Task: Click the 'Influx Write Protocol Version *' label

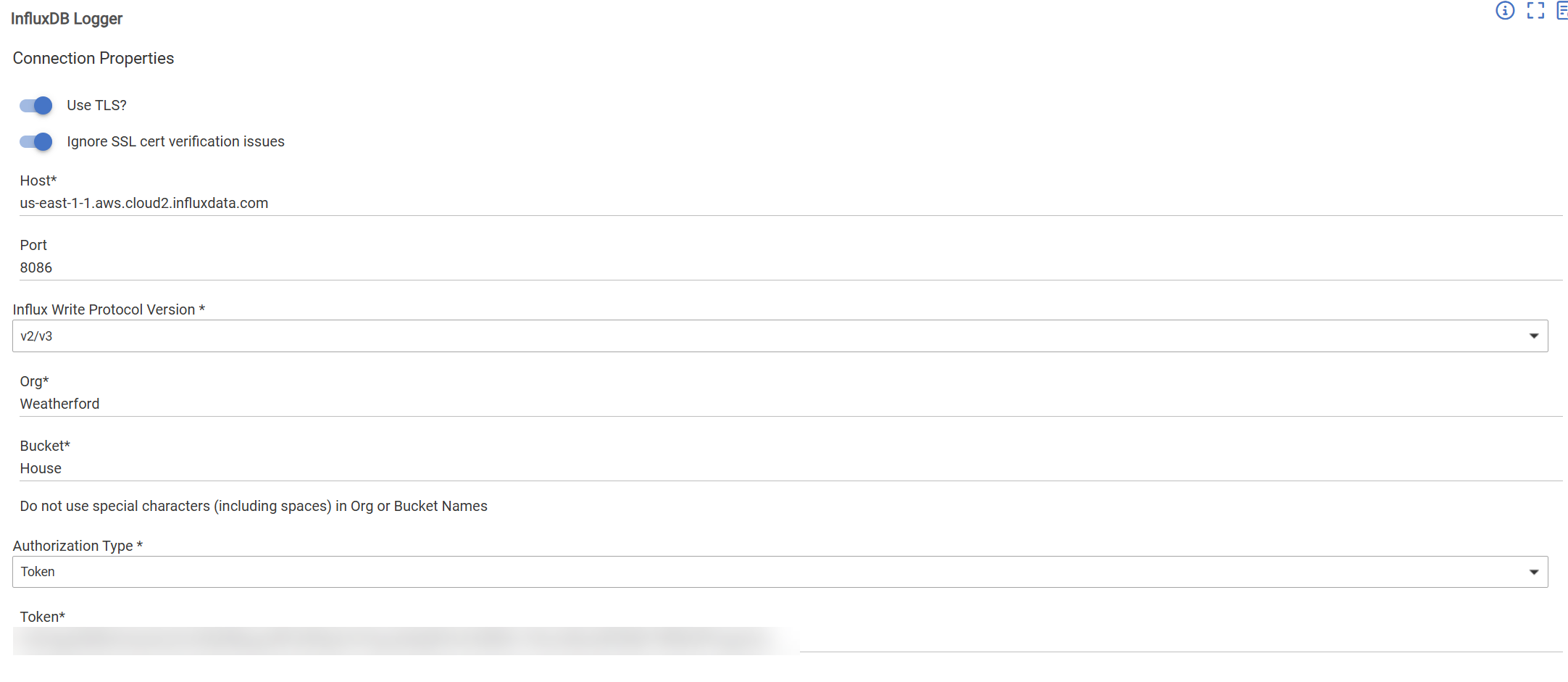Action: 109,310
